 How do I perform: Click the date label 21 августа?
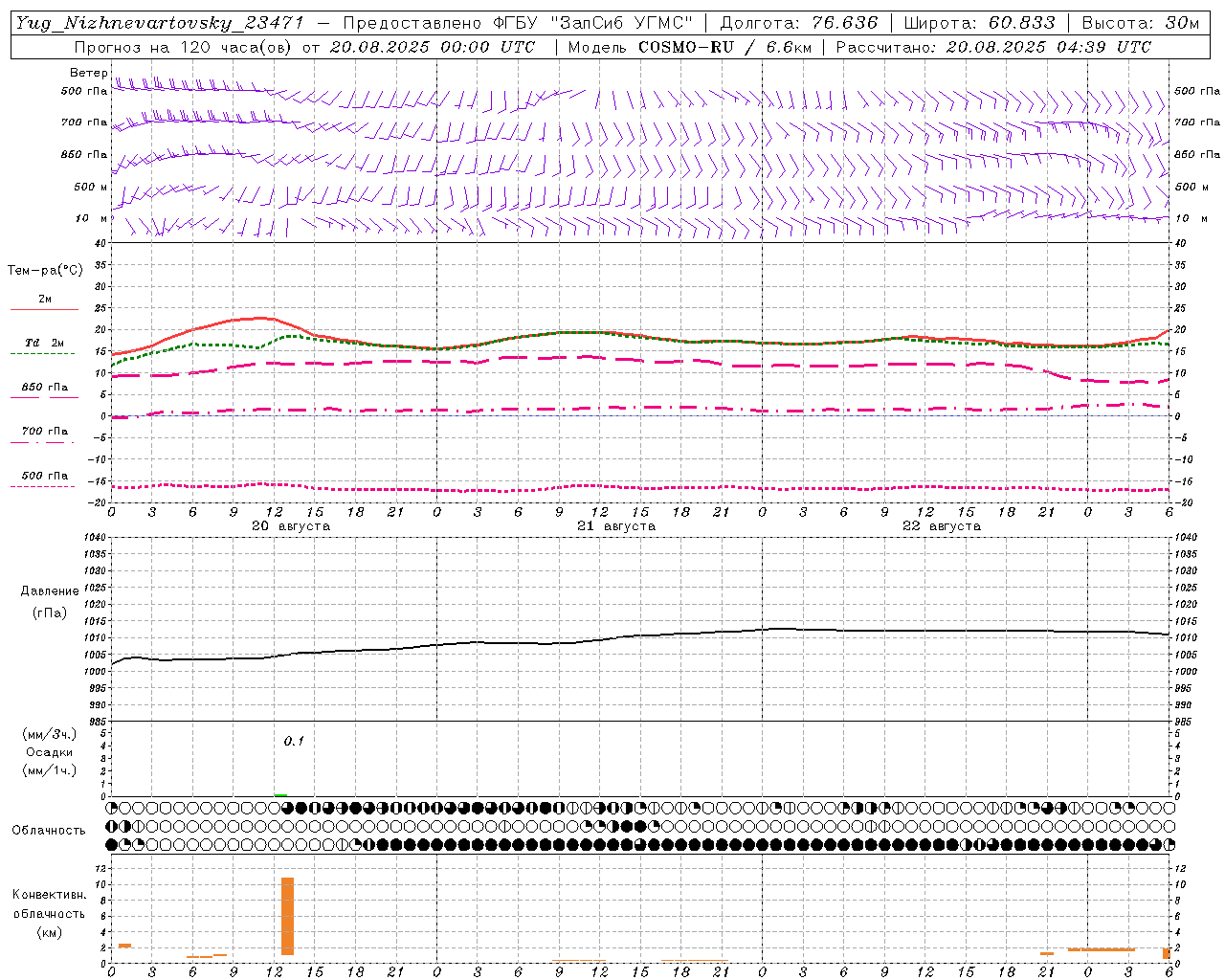point(616,526)
